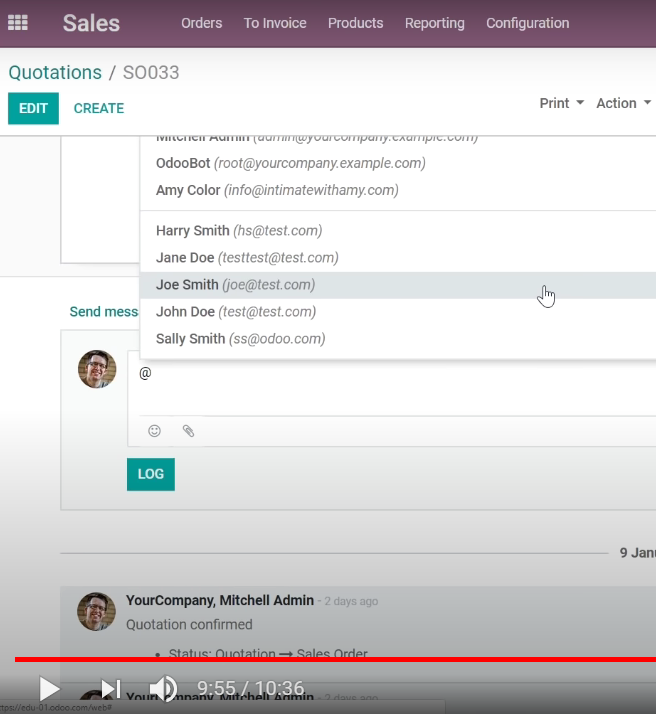
Task: Select Joe Smith in mention list
Action: point(398,285)
